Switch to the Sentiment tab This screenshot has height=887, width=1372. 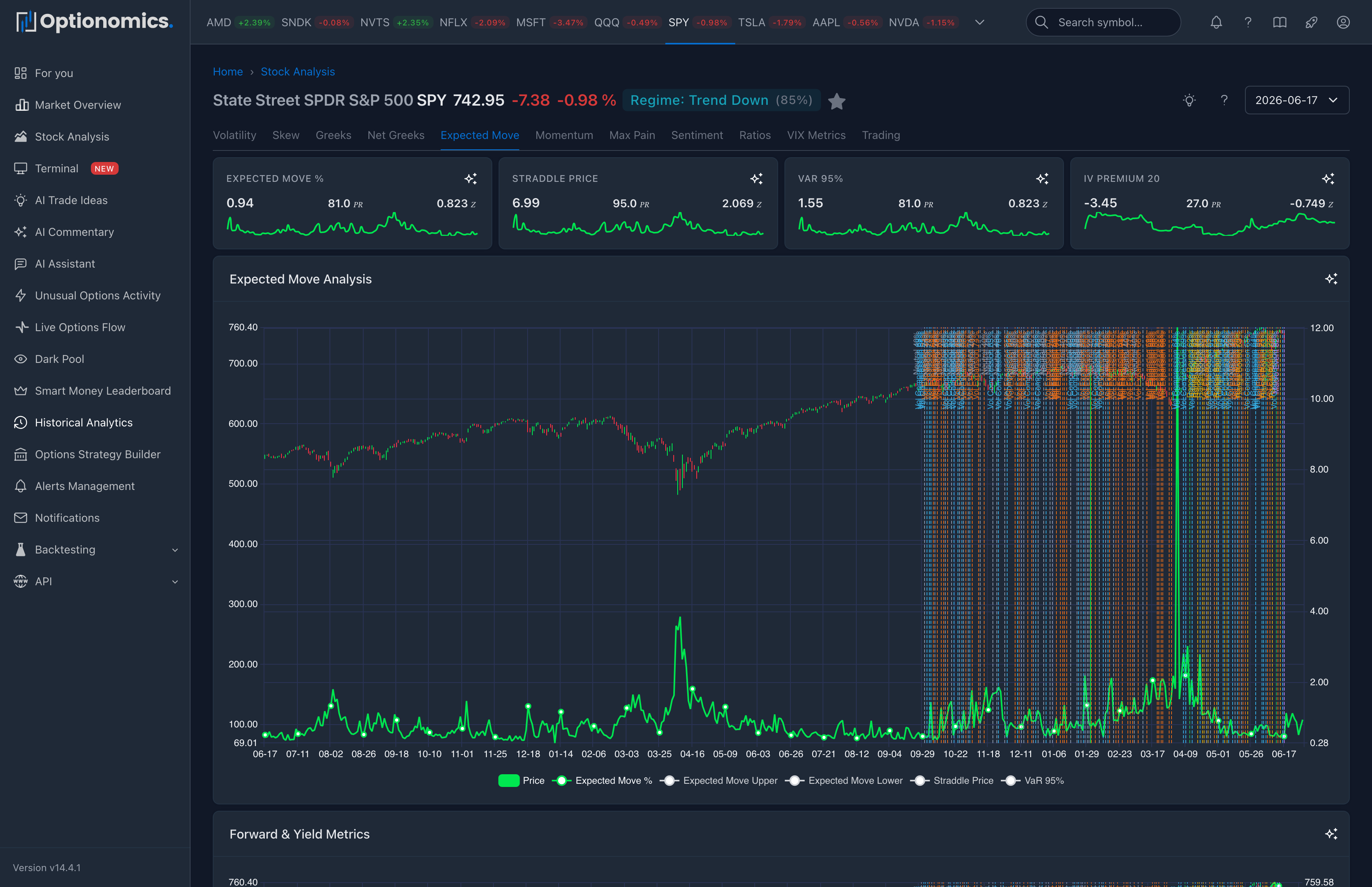tap(697, 135)
